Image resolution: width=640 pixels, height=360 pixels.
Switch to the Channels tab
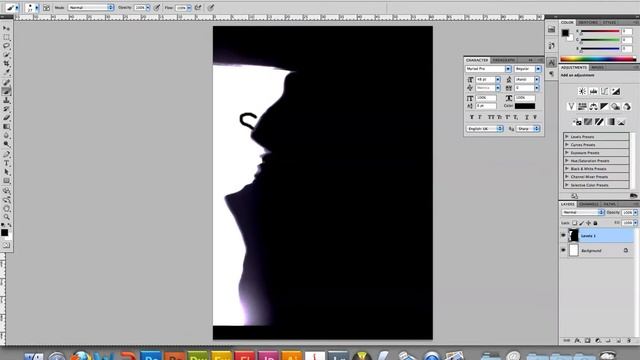click(x=588, y=204)
